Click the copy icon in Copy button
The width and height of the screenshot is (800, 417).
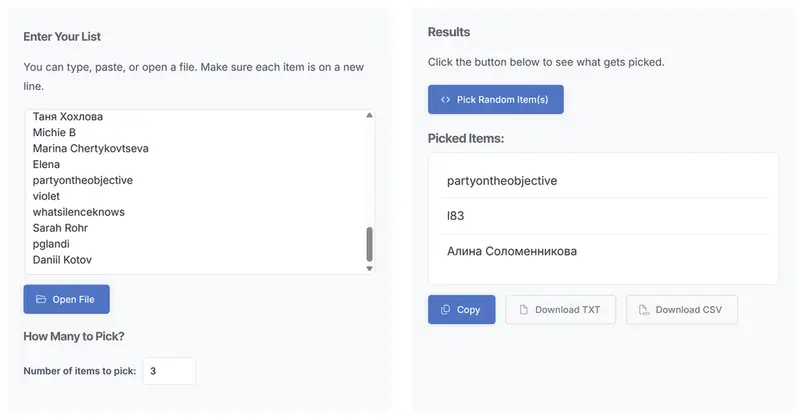click(x=445, y=310)
